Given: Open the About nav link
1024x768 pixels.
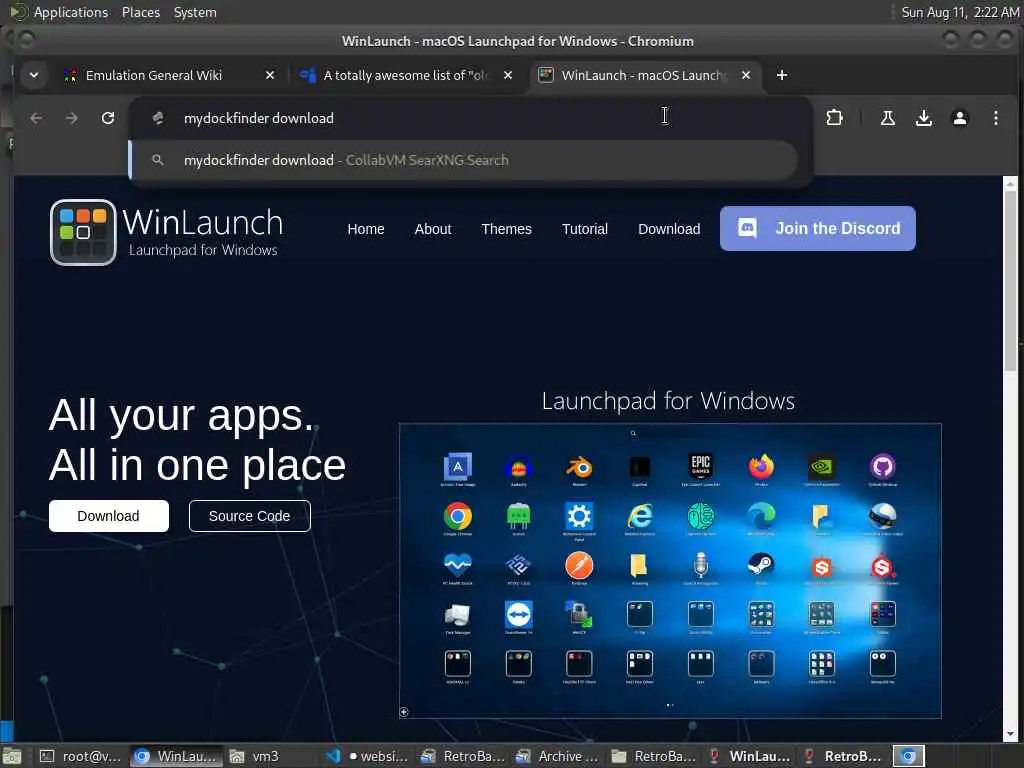Looking at the screenshot, I should tap(432, 229).
